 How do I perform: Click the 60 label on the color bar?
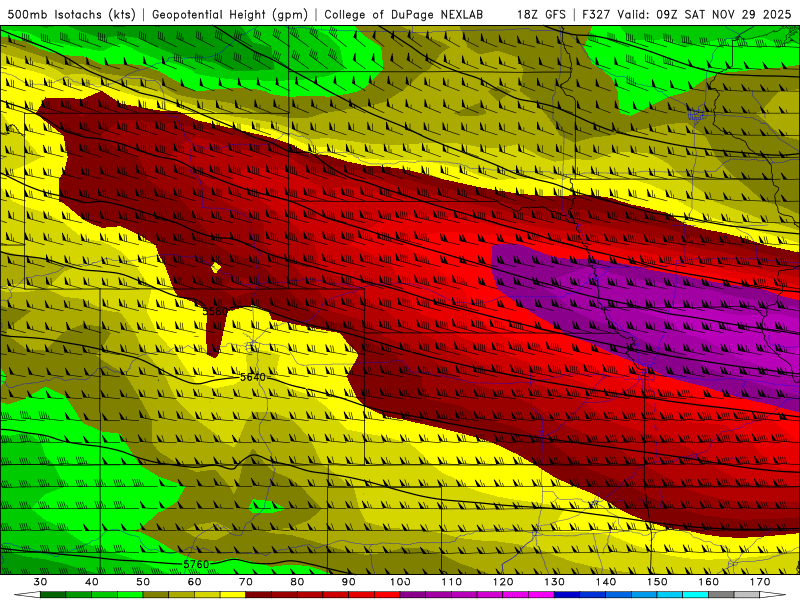[x=194, y=582]
